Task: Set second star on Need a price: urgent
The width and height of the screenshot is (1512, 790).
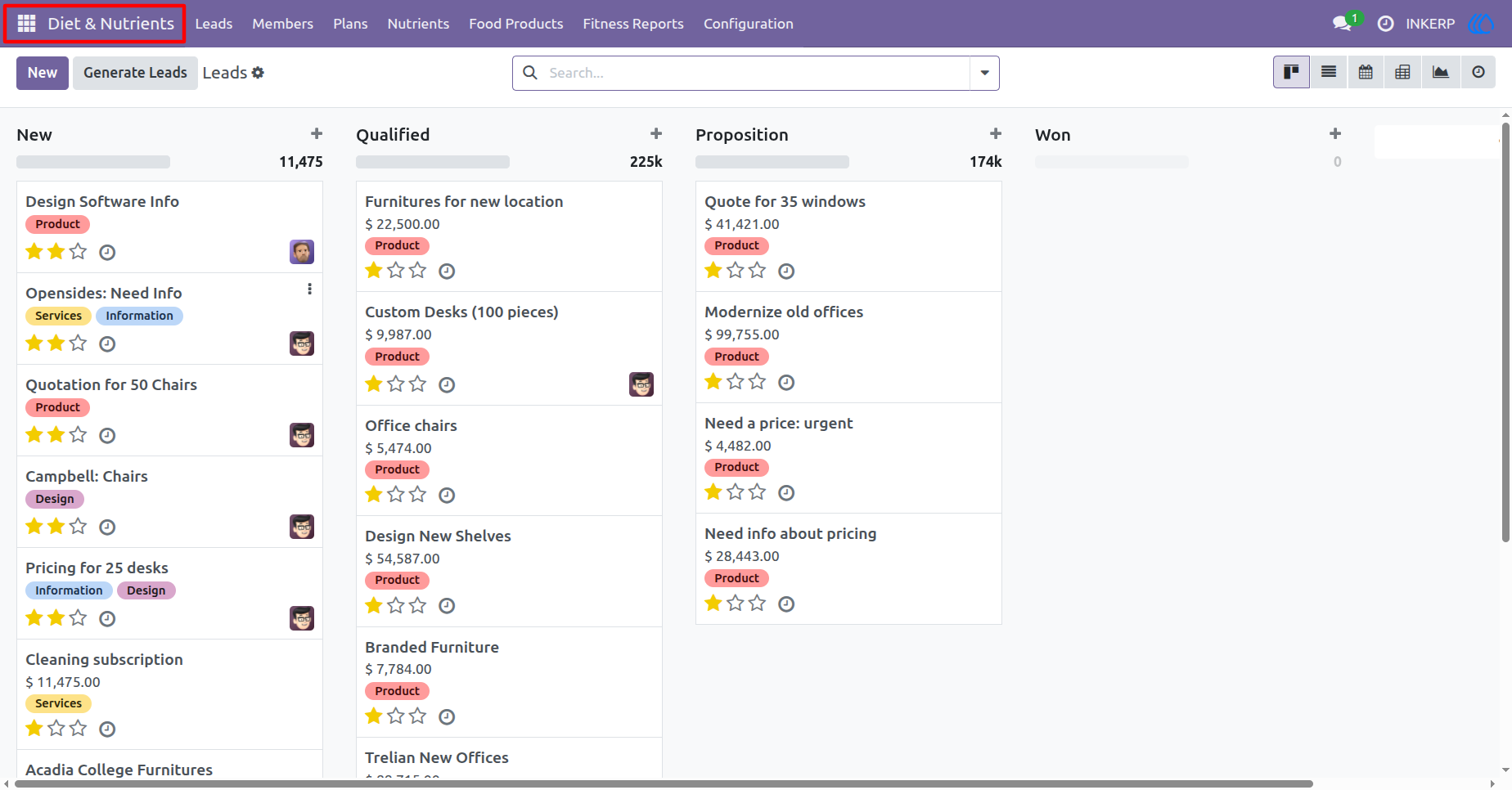Action: [x=735, y=492]
